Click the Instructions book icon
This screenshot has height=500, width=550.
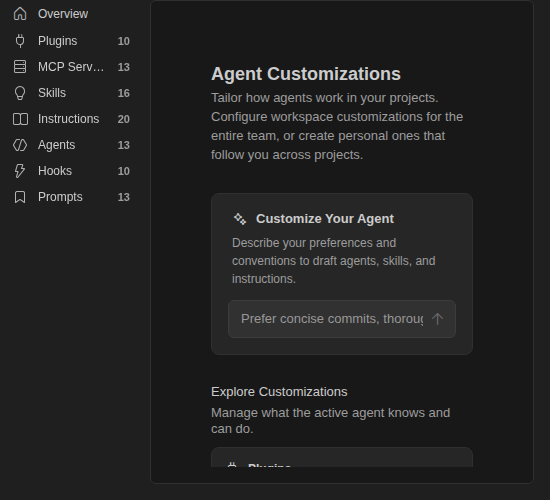[20, 119]
